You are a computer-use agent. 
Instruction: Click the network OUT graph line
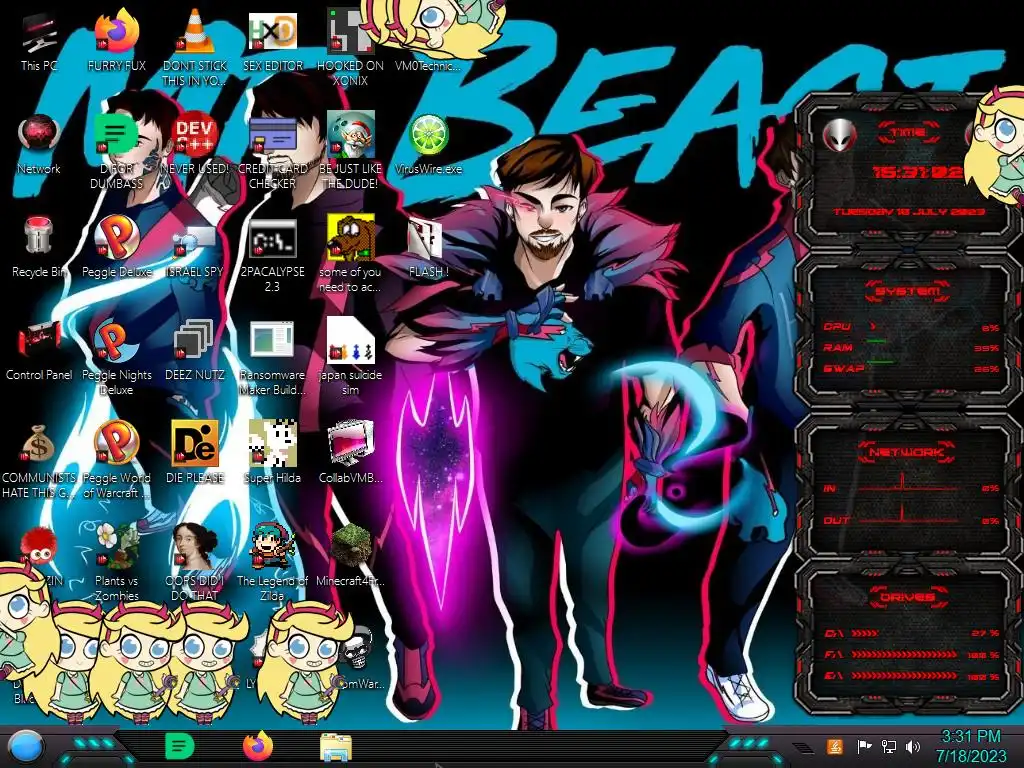(909, 513)
